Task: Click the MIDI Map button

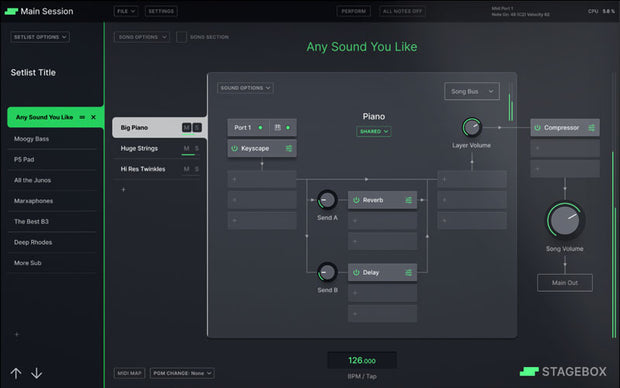Action: 129,373
